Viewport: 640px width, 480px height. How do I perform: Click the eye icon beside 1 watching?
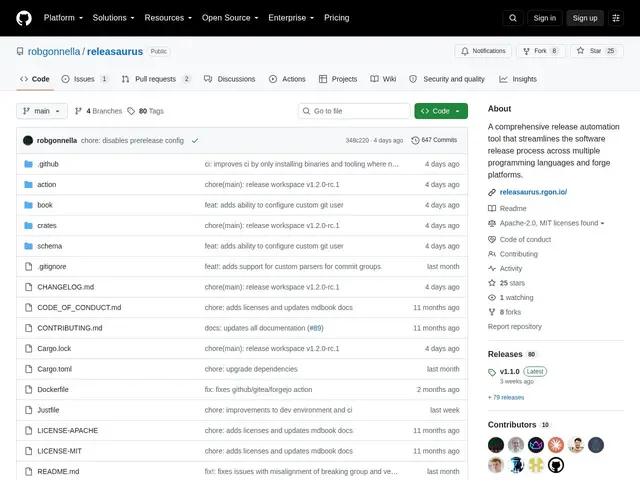(x=492, y=298)
